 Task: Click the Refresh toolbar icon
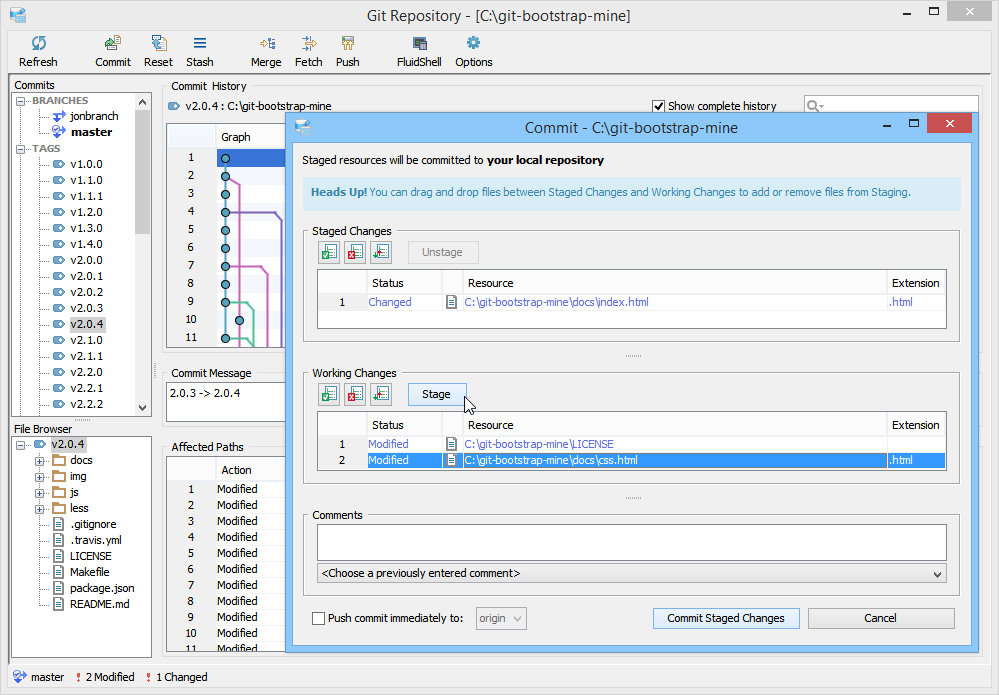tap(38, 43)
